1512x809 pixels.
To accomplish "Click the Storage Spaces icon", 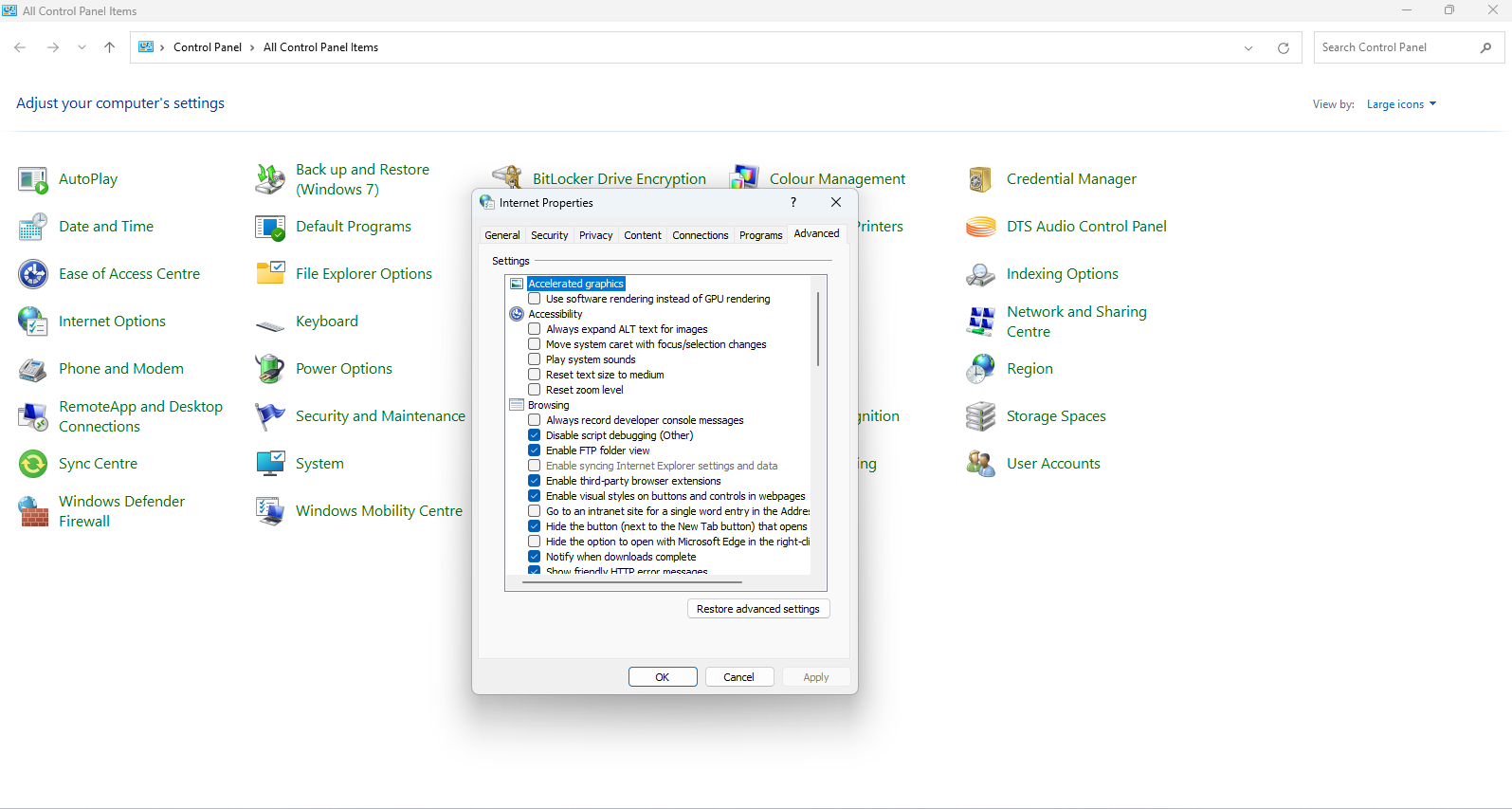I will point(980,416).
